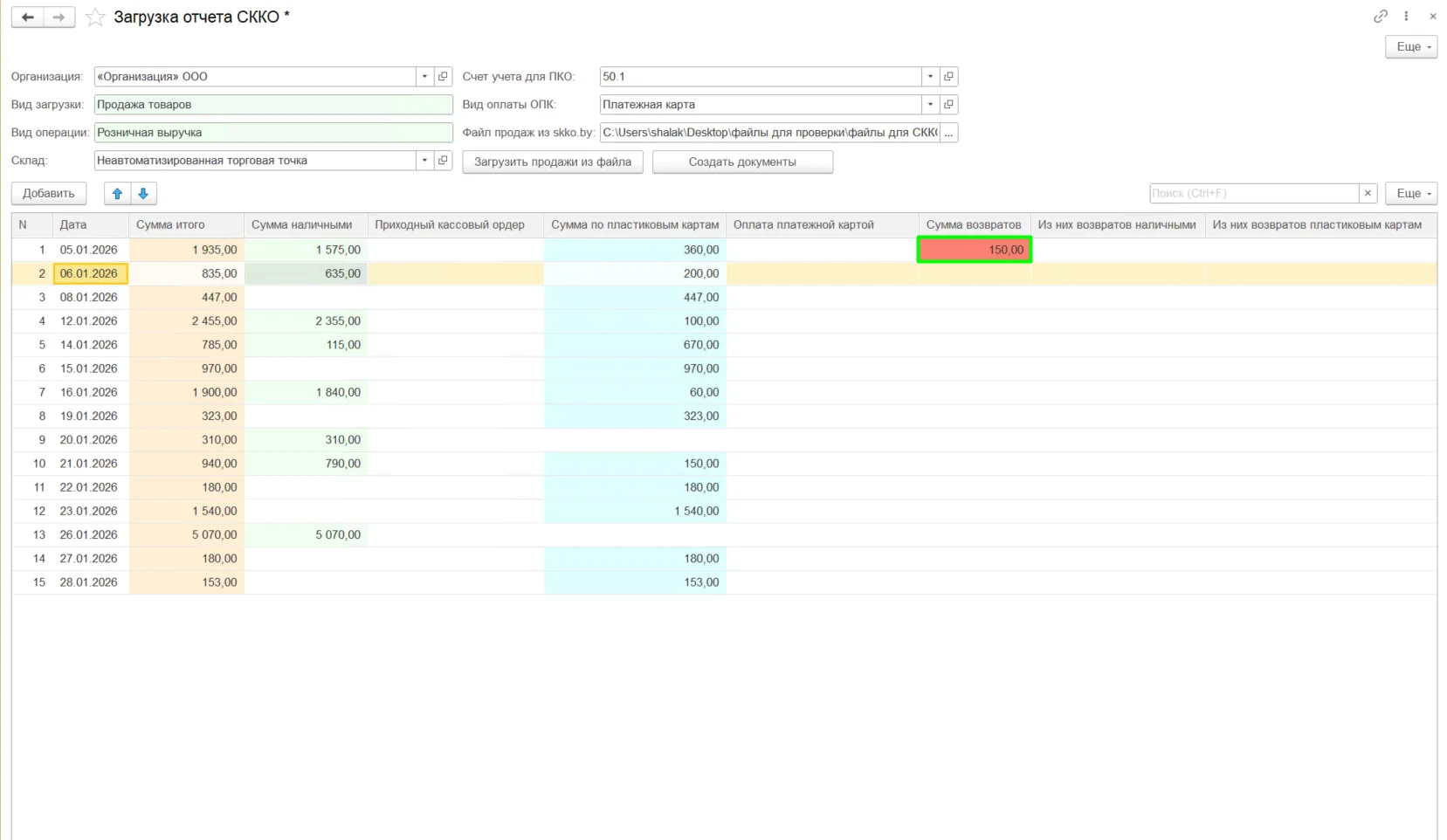Click the Сумма возвратов column header
This screenshot has height=840, width=1447.
click(x=975, y=225)
